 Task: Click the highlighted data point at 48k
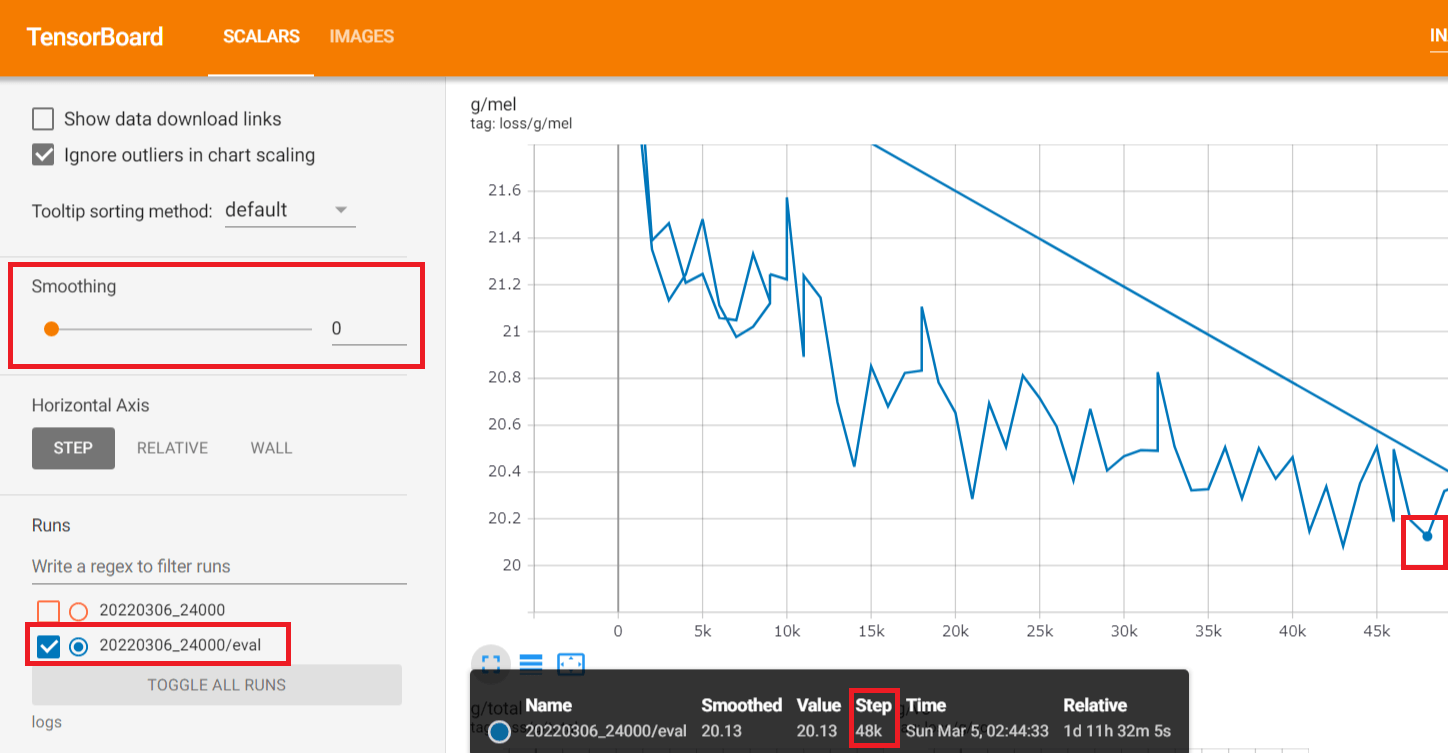coord(1427,536)
